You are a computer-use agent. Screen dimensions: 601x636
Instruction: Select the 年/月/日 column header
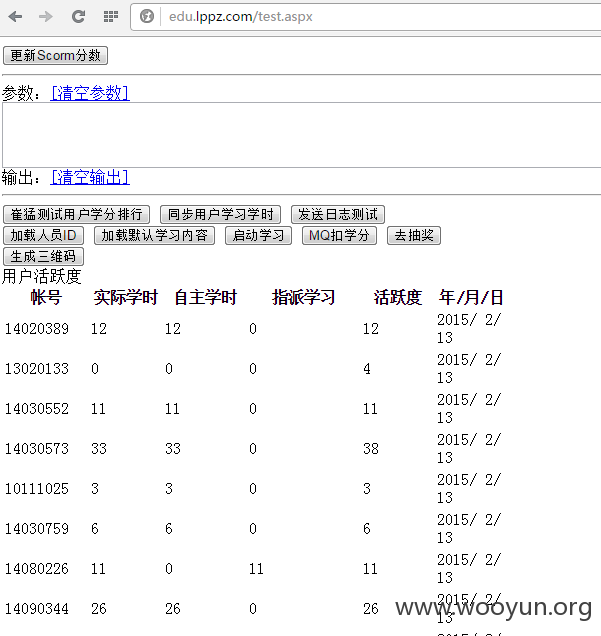tap(471, 297)
